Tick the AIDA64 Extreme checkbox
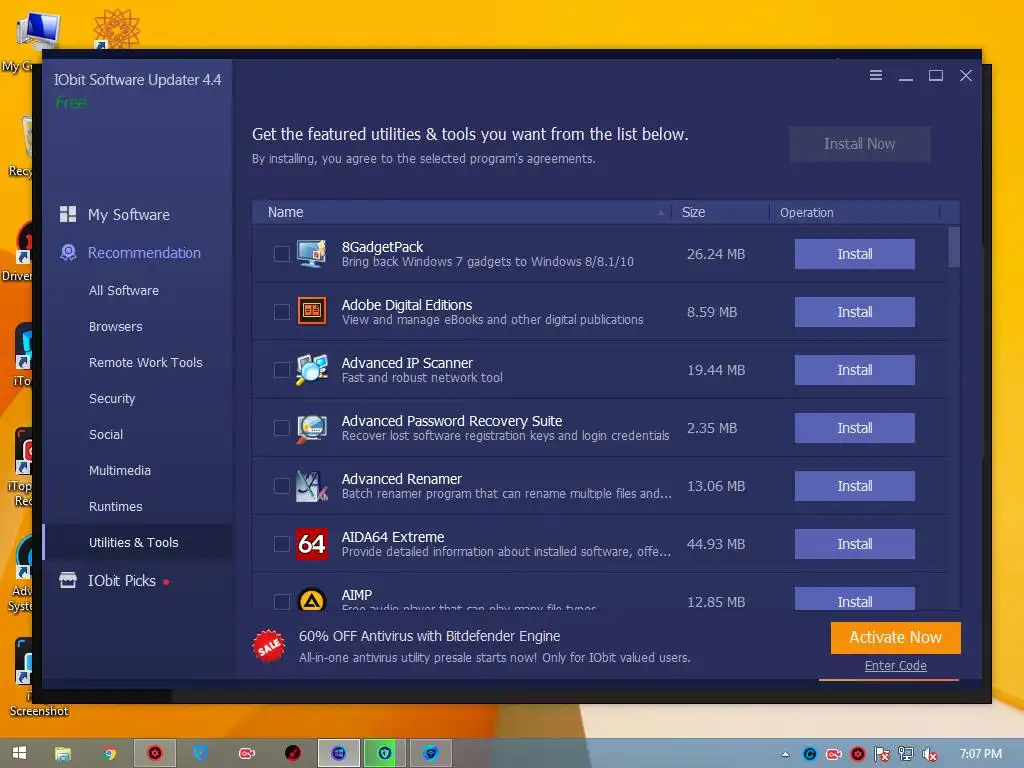The width and height of the screenshot is (1024, 768). tap(281, 544)
